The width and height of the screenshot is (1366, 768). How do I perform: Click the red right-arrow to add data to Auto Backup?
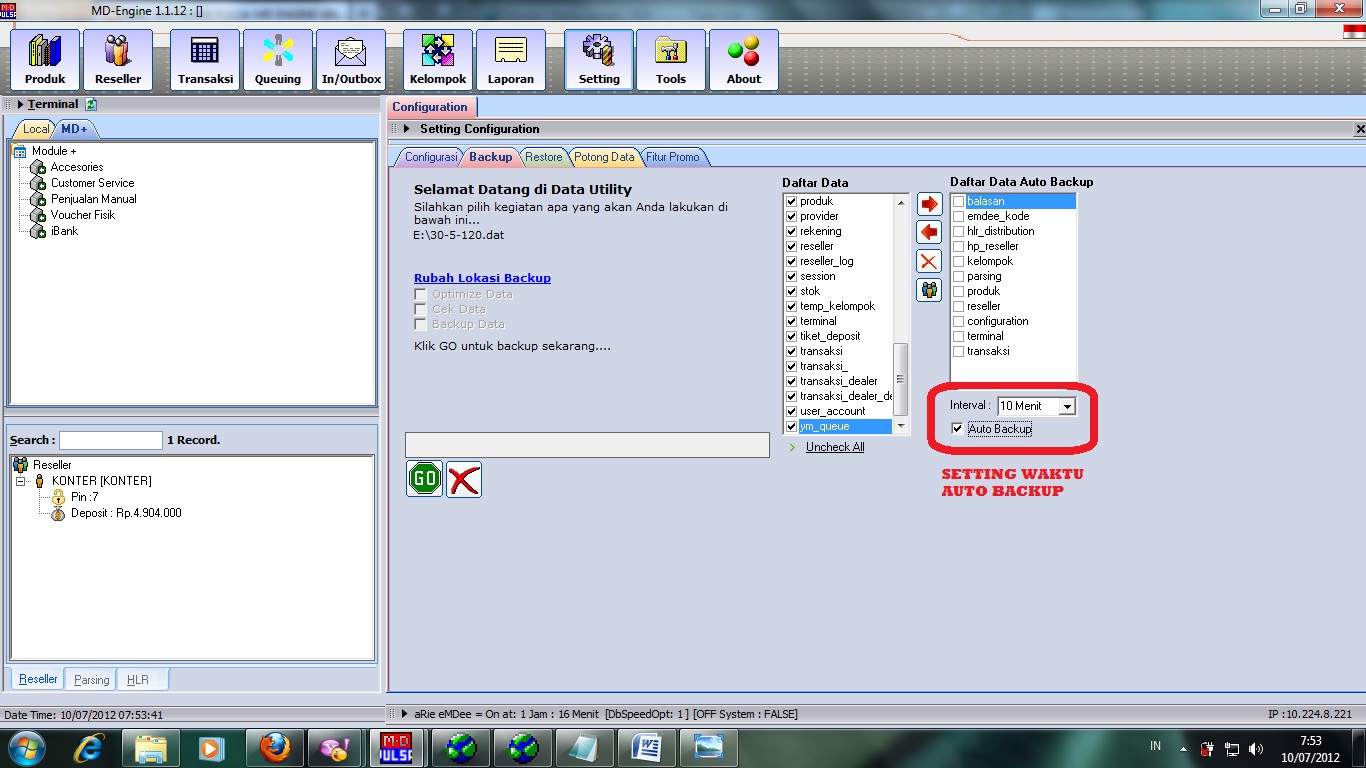[x=928, y=202]
